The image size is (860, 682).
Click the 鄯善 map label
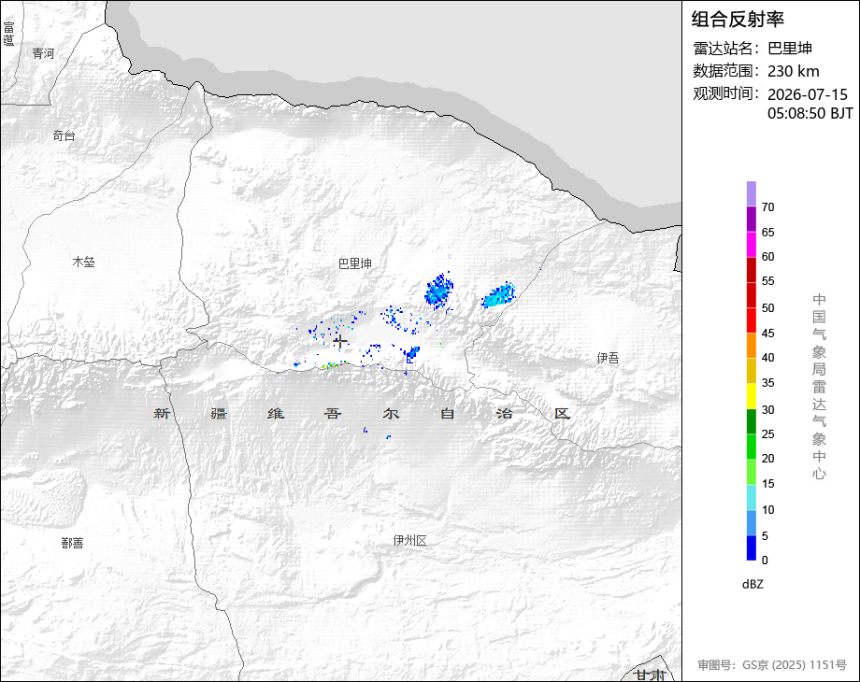click(72, 543)
